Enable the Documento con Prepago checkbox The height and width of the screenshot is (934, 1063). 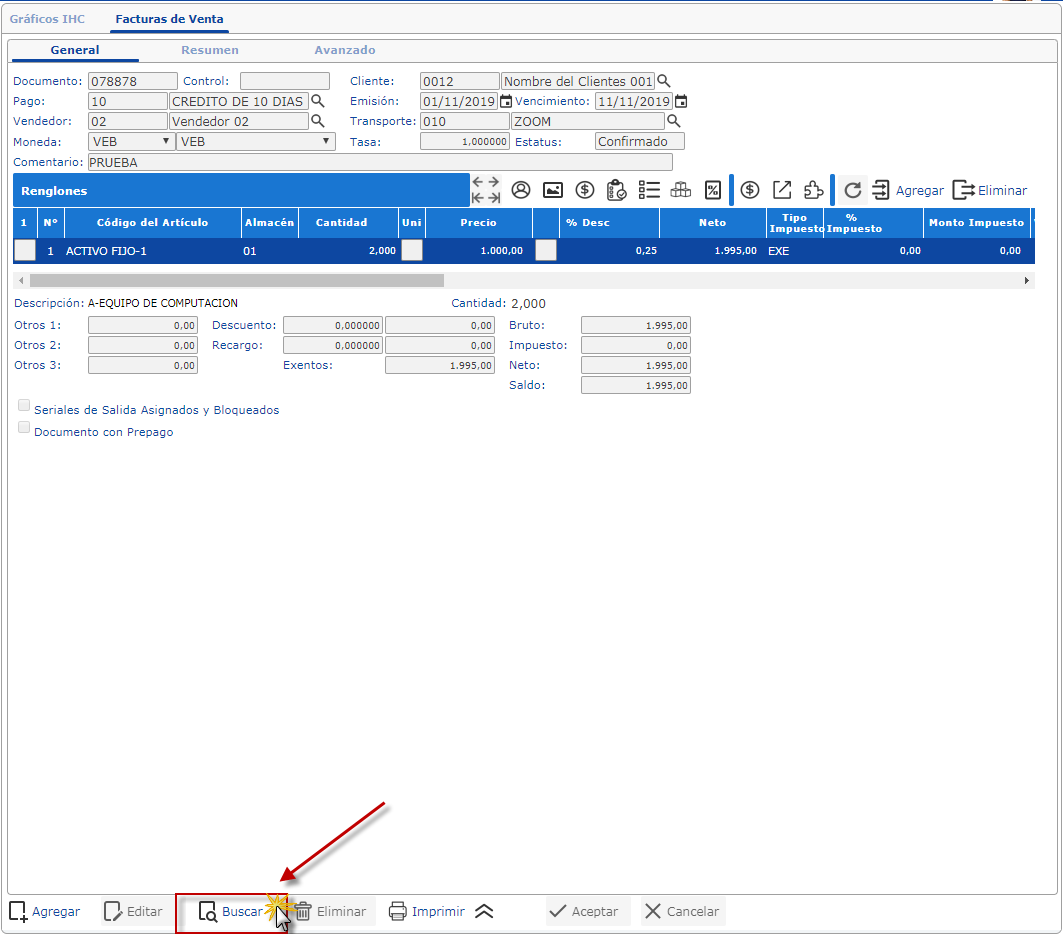pos(24,428)
